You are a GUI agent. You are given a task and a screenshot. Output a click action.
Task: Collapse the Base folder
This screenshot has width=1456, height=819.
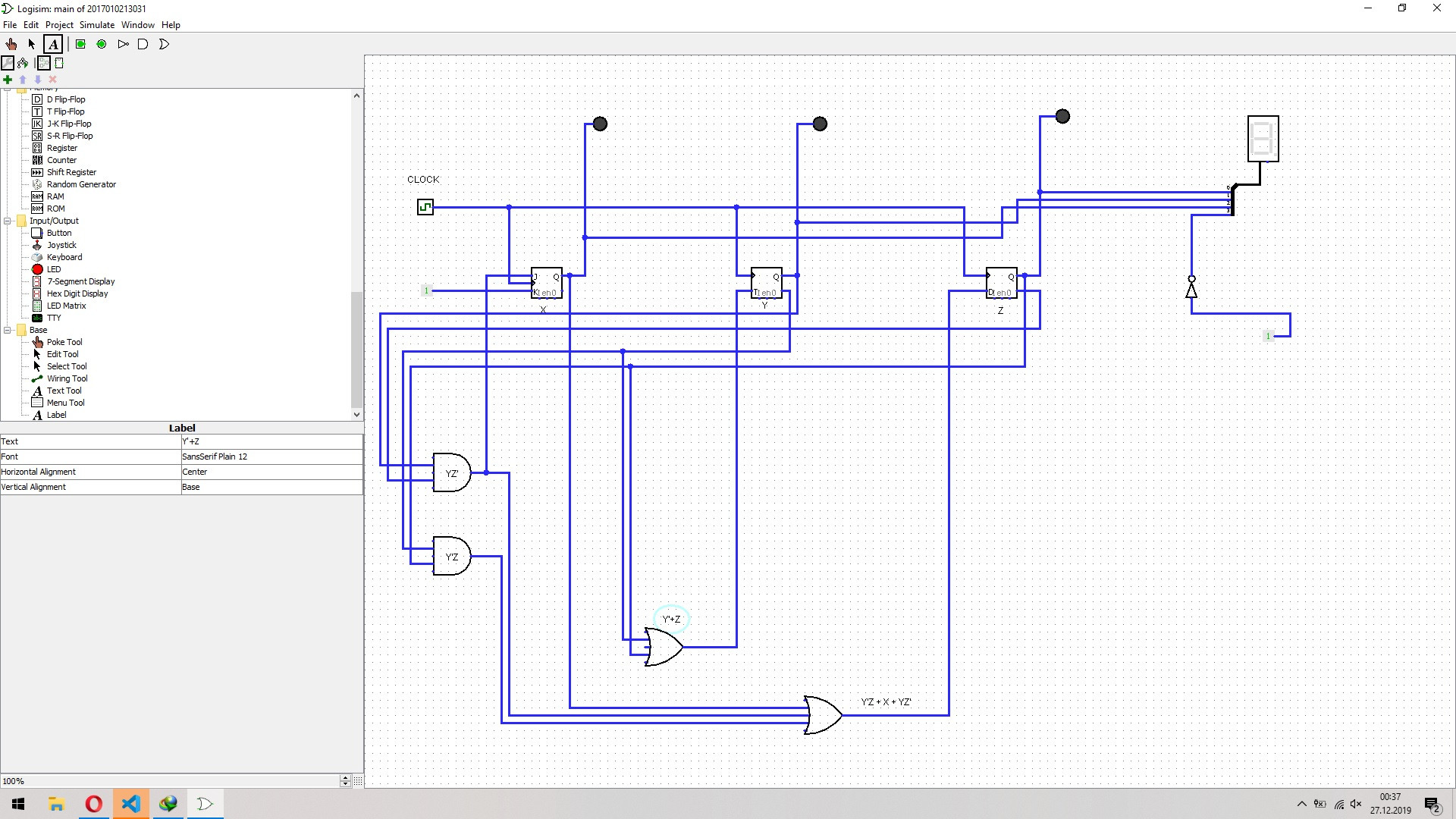[x=8, y=330]
